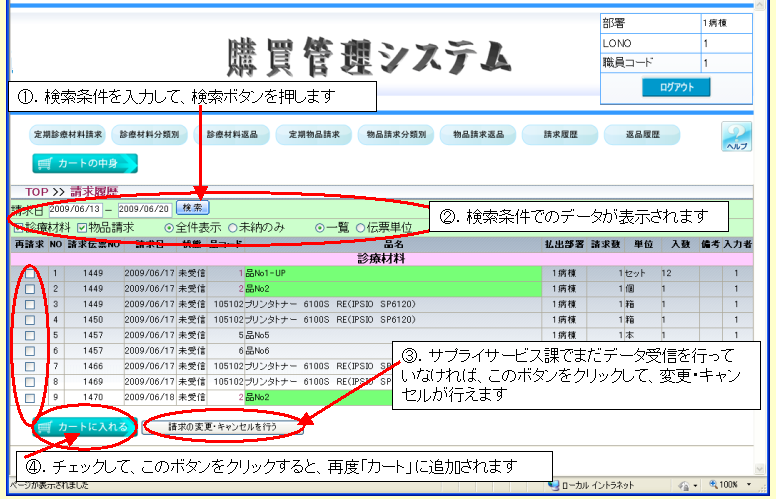Check the re-request box for row NO 3
Screen dimensions: 776x499
coord(30,304)
